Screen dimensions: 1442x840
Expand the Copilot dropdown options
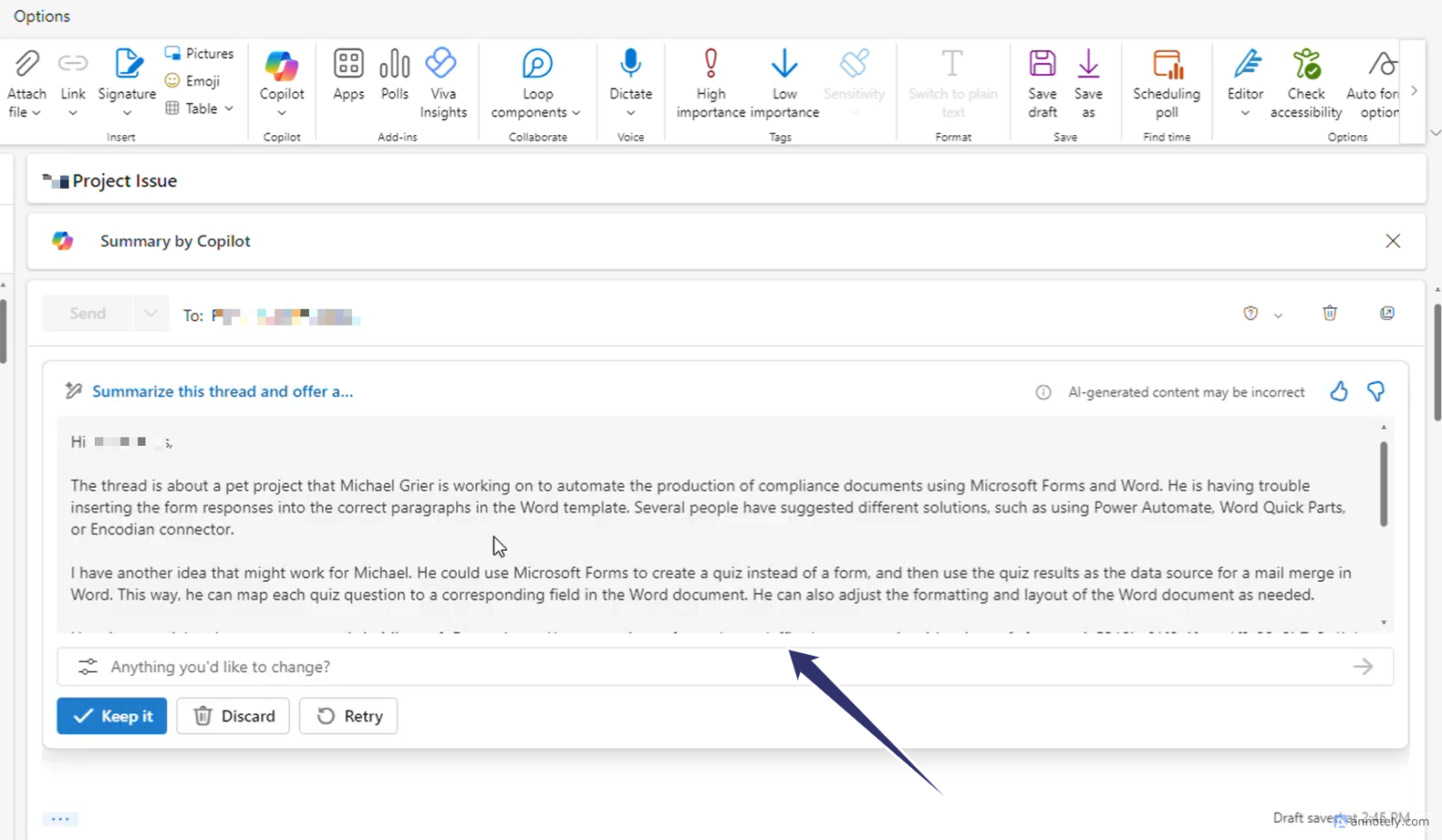pos(282,112)
